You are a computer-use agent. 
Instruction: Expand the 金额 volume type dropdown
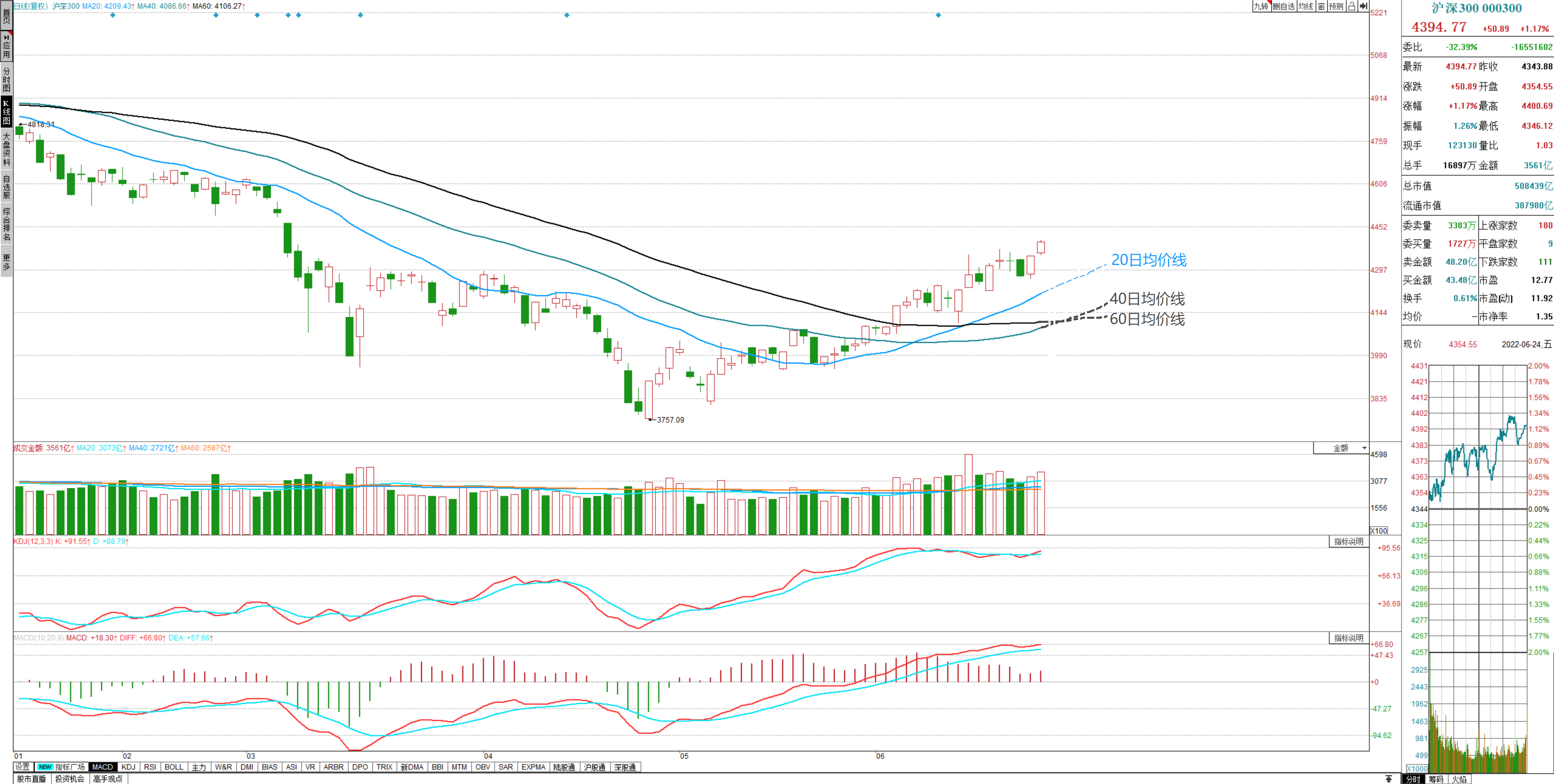pyautogui.click(x=1341, y=448)
